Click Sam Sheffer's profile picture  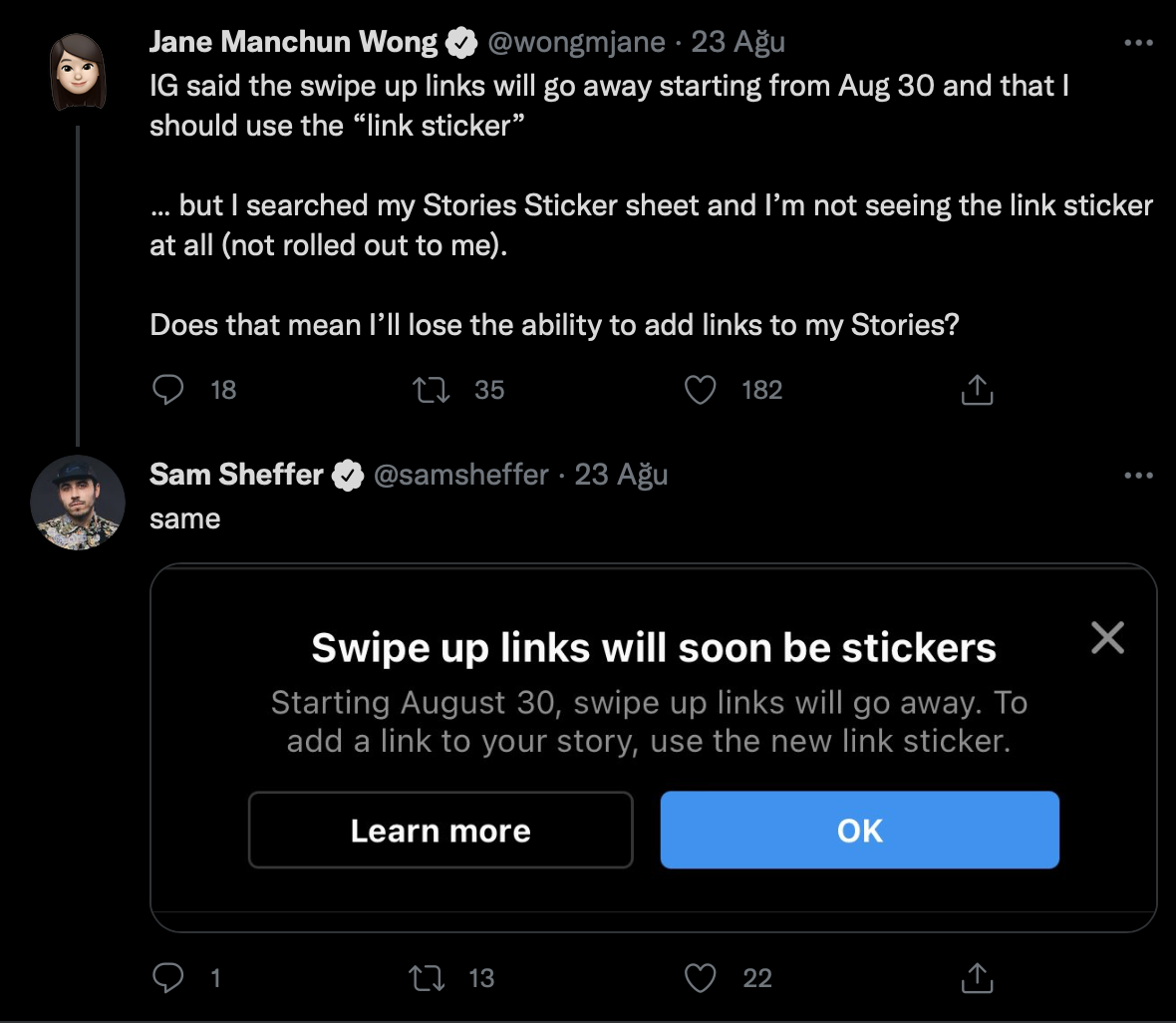78,503
